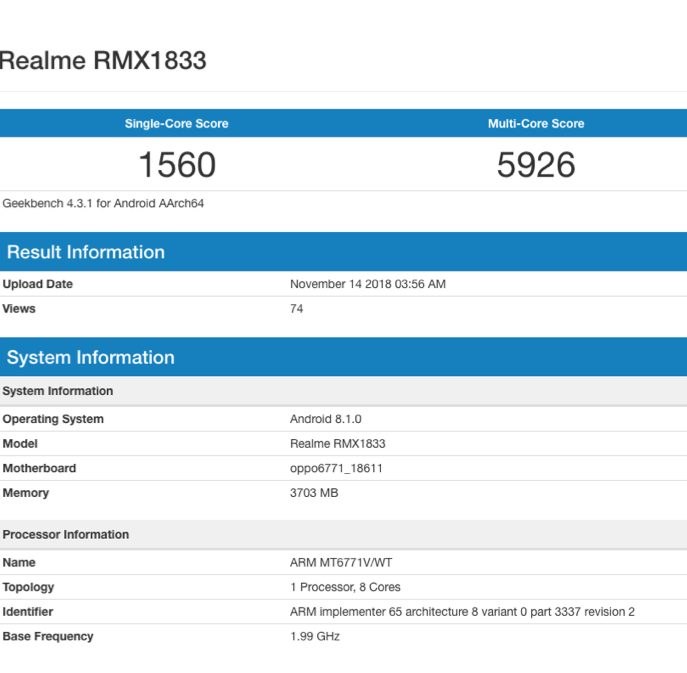
Task: Click the Processor Information subsection heading
Action: tap(66, 535)
